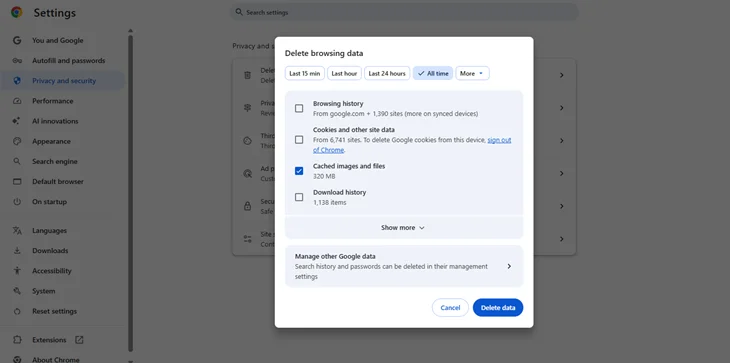The width and height of the screenshot is (730, 363).
Task: Click the trash icon in the background settings list
Action: tap(248, 75)
